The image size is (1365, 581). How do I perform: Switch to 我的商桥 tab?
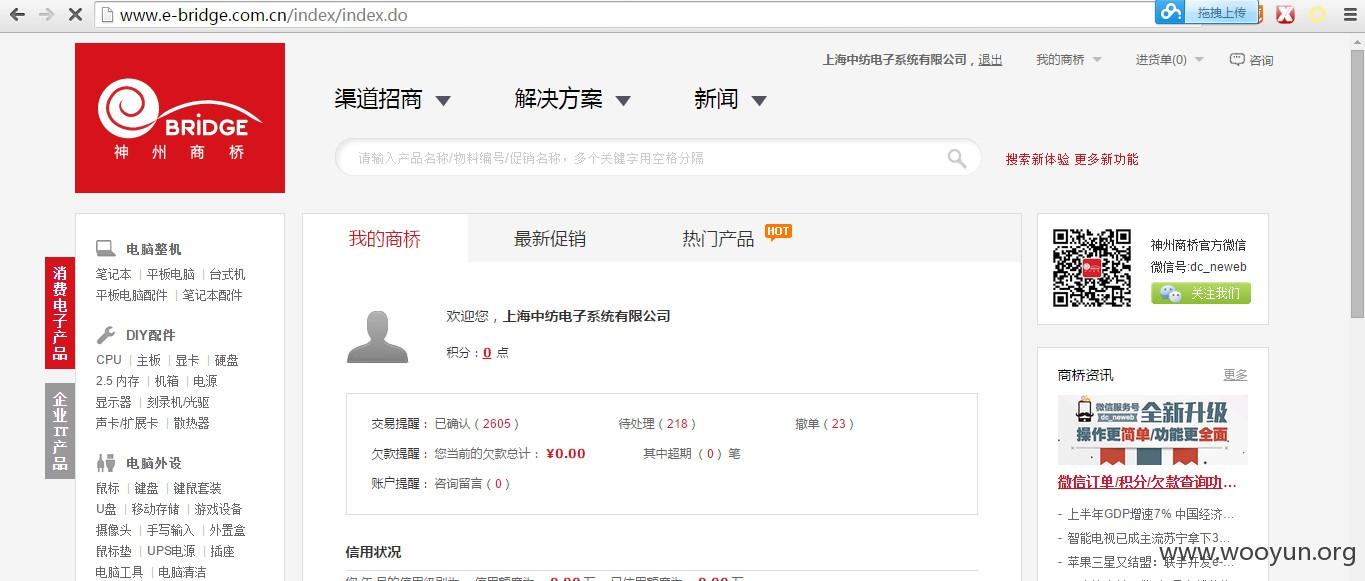[385, 239]
